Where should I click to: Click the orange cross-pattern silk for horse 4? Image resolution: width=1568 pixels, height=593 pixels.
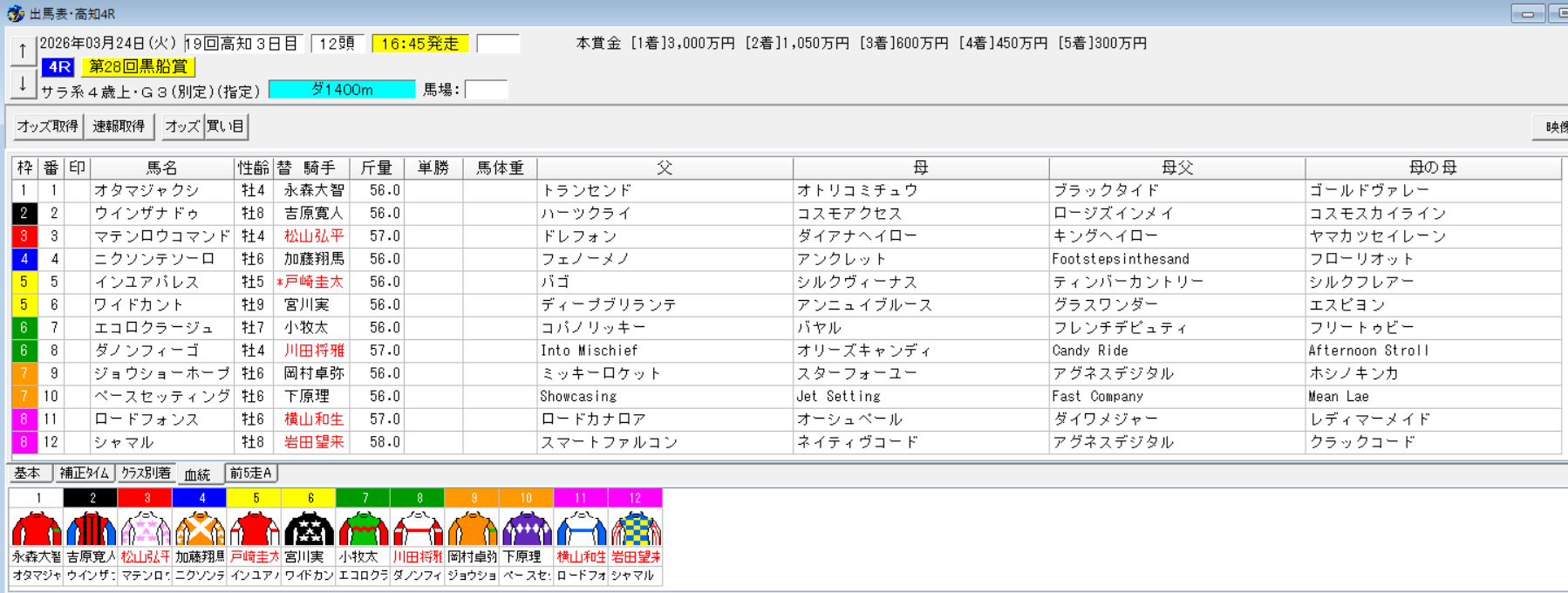(x=201, y=528)
